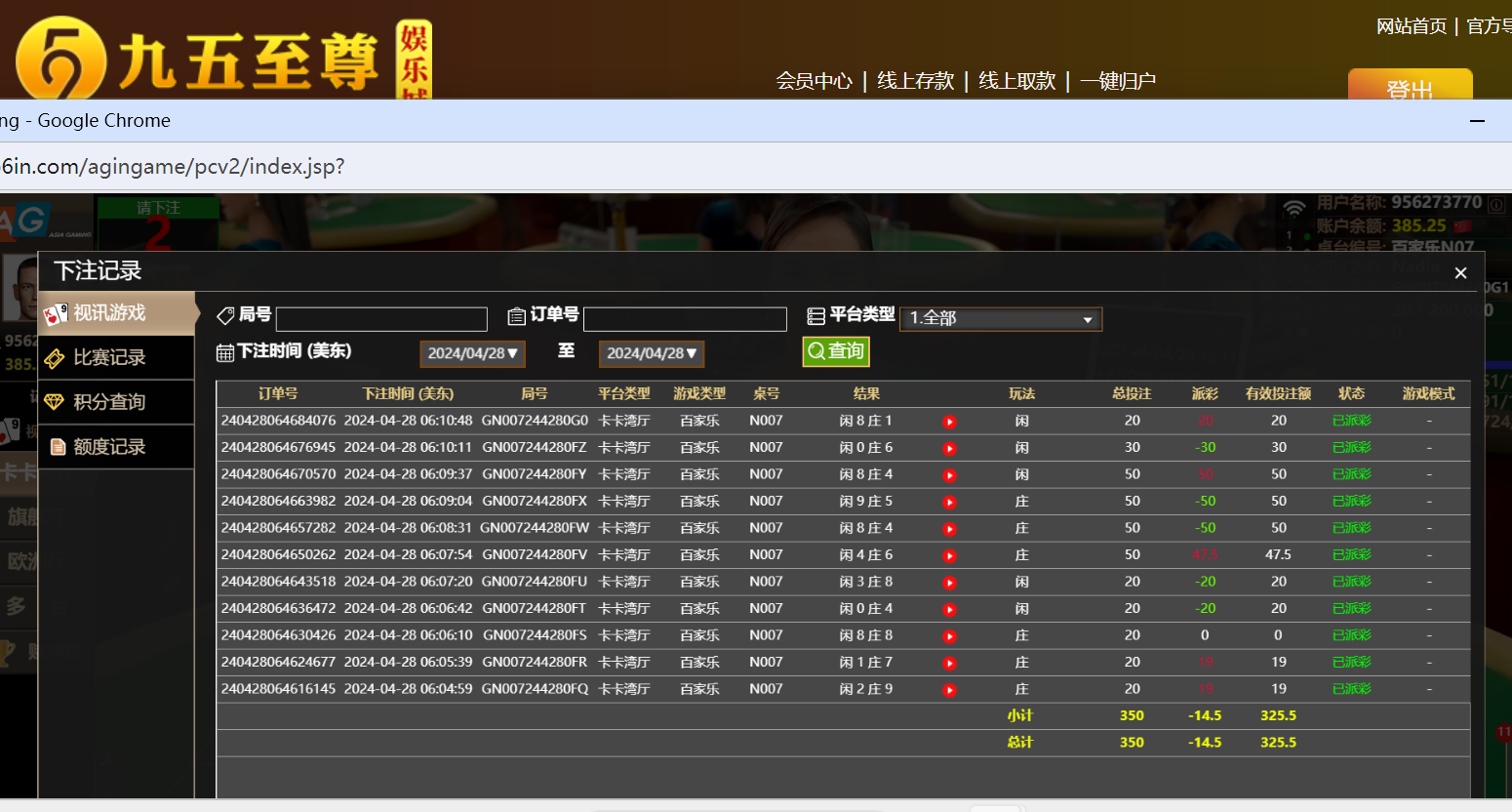Open the 会员中心 link
Screen dimensions: 1512x812
[814, 81]
